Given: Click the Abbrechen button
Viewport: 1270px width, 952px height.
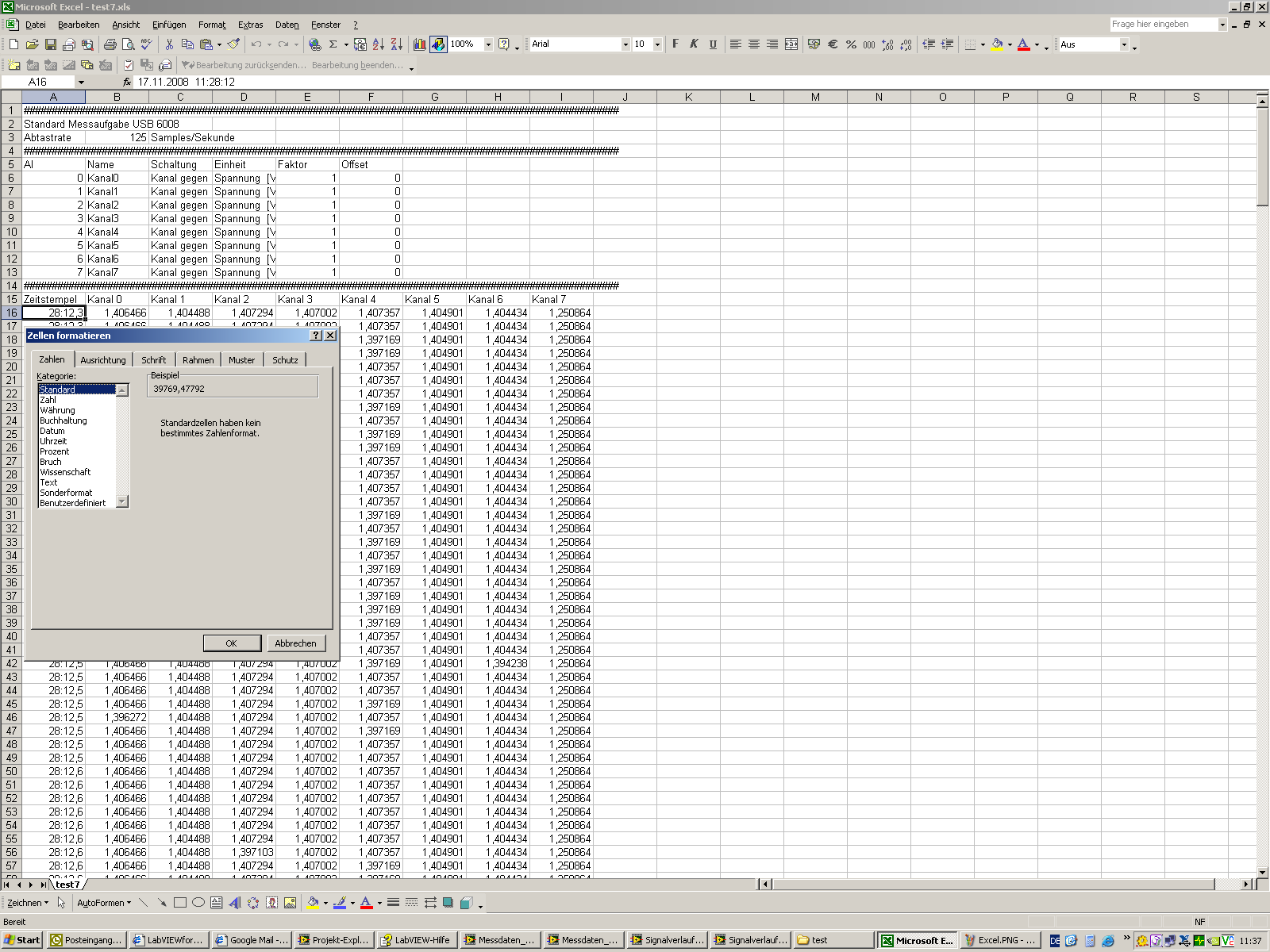Looking at the screenshot, I should point(295,643).
